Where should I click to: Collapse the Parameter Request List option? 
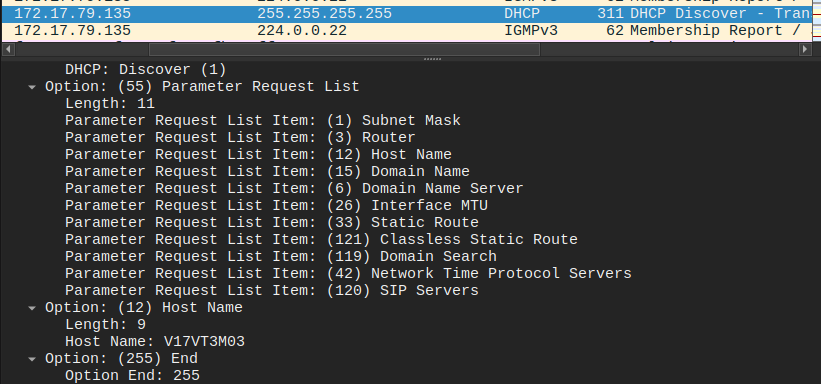[32, 87]
